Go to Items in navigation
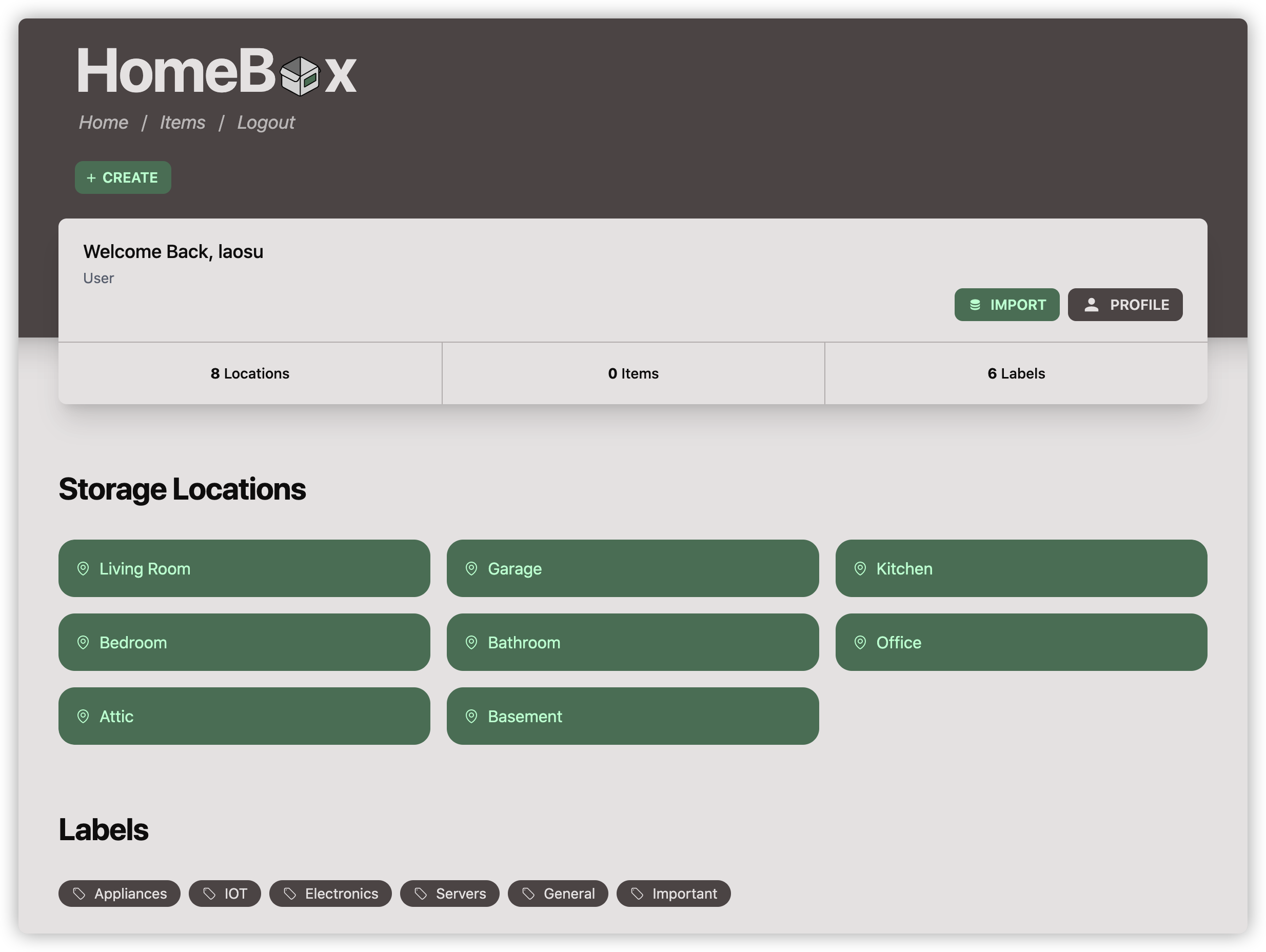Screen dimensions: 1266x952 (182, 123)
